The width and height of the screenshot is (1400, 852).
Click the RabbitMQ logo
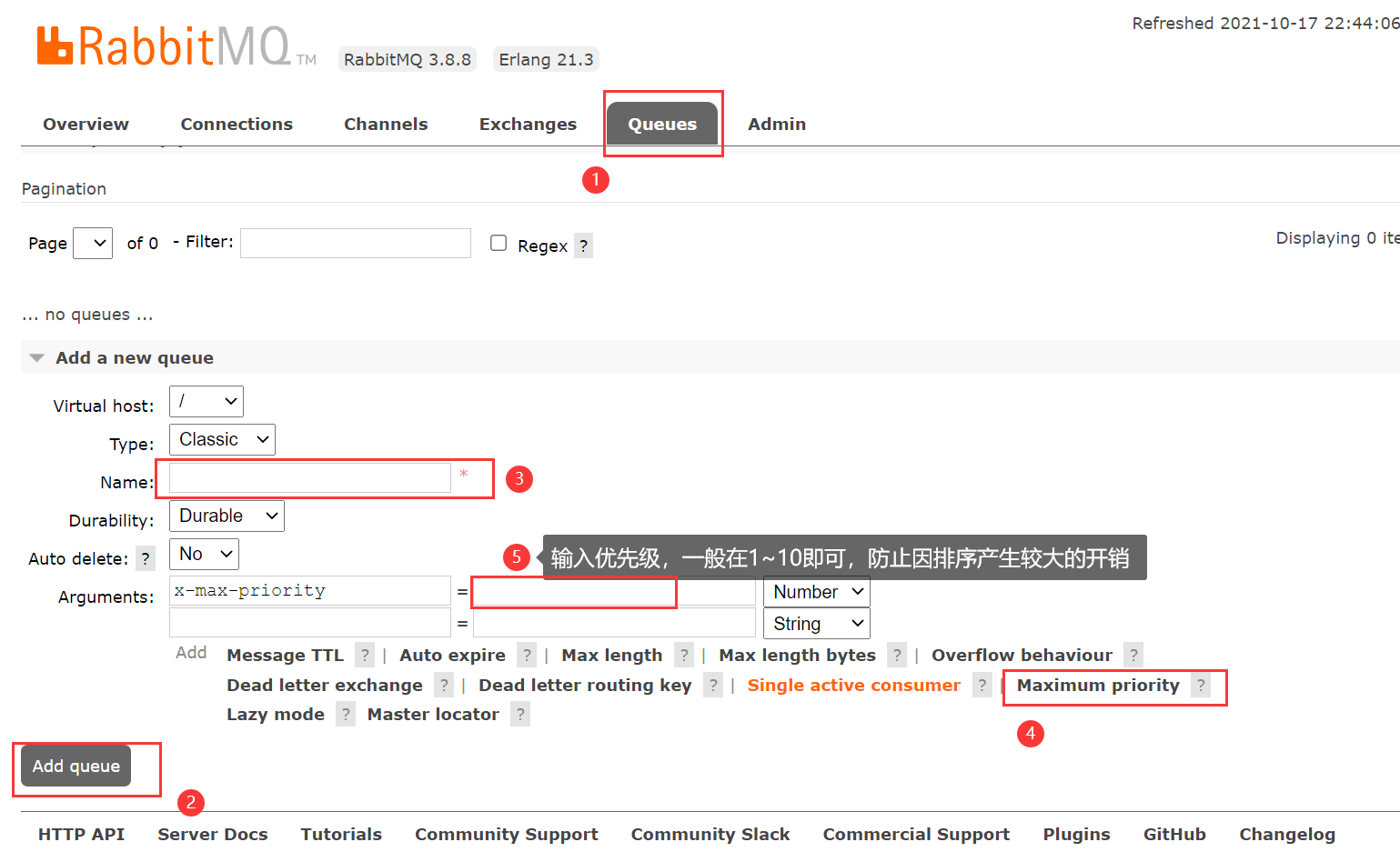tap(176, 46)
